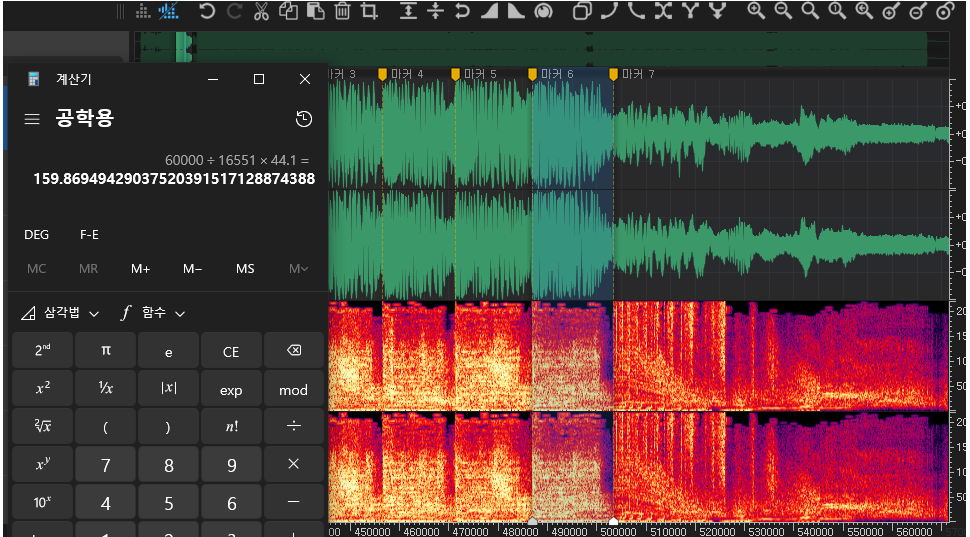Open the knob-shaped toolbar icon

543,11
